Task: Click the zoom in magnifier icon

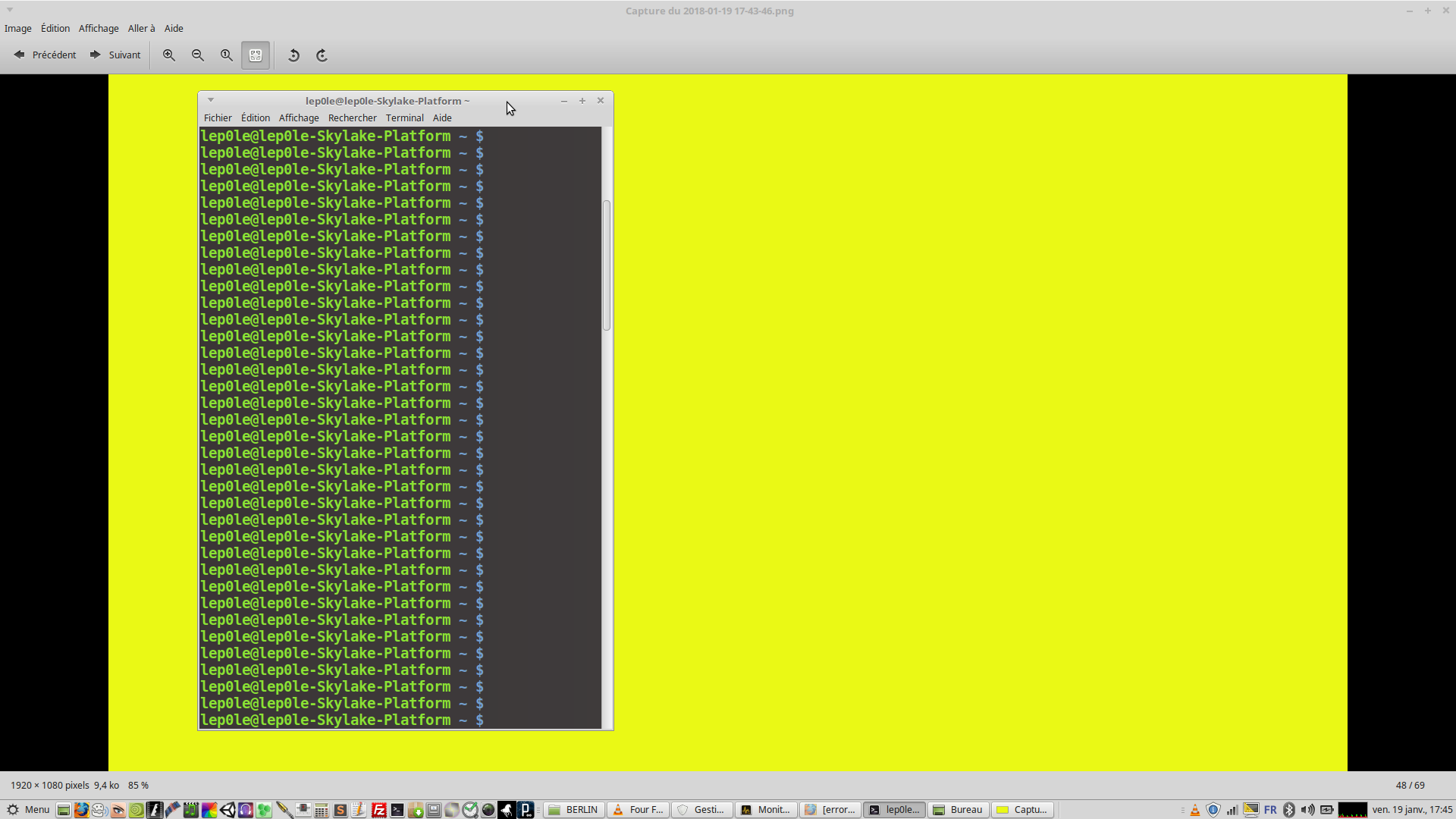Action: [x=169, y=55]
